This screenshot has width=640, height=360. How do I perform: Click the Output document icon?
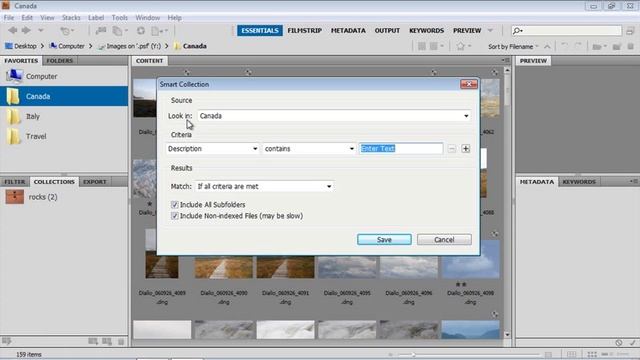point(156,31)
